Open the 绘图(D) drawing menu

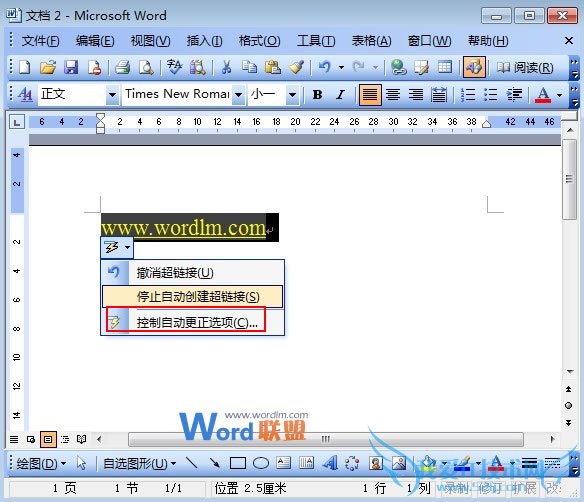[x=41, y=463]
